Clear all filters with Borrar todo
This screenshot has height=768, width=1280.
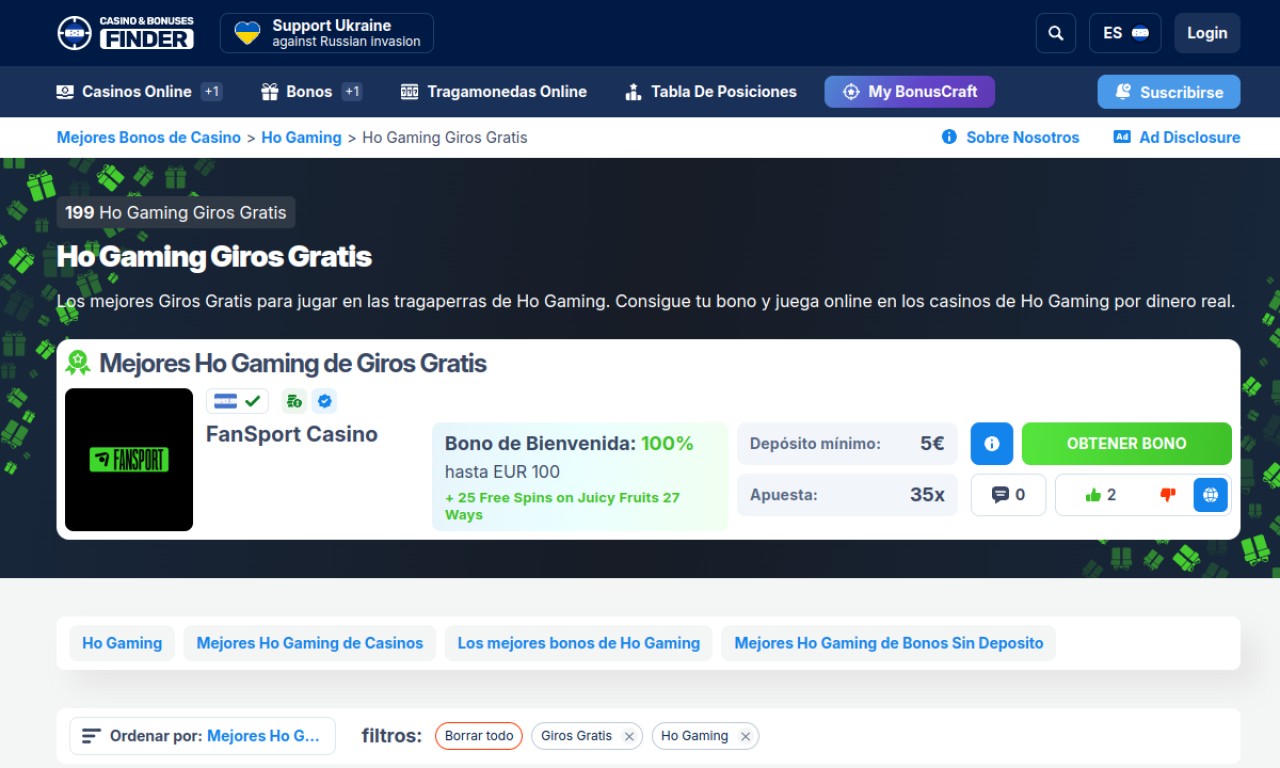pyautogui.click(x=479, y=736)
